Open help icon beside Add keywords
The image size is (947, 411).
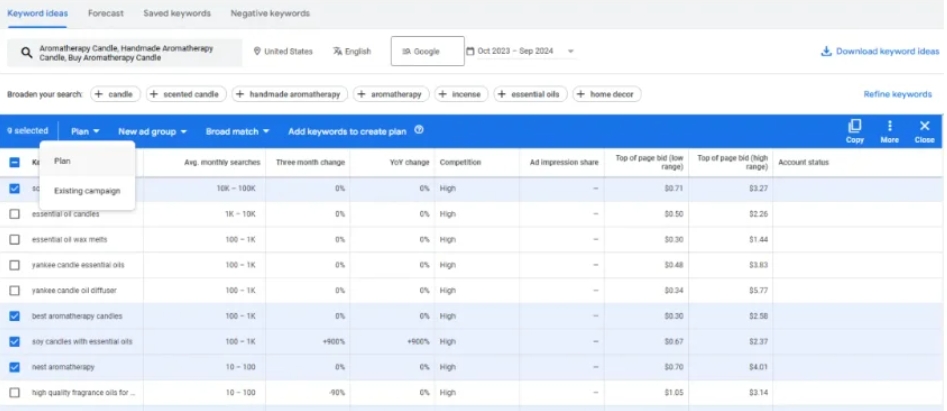[x=419, y=130]
